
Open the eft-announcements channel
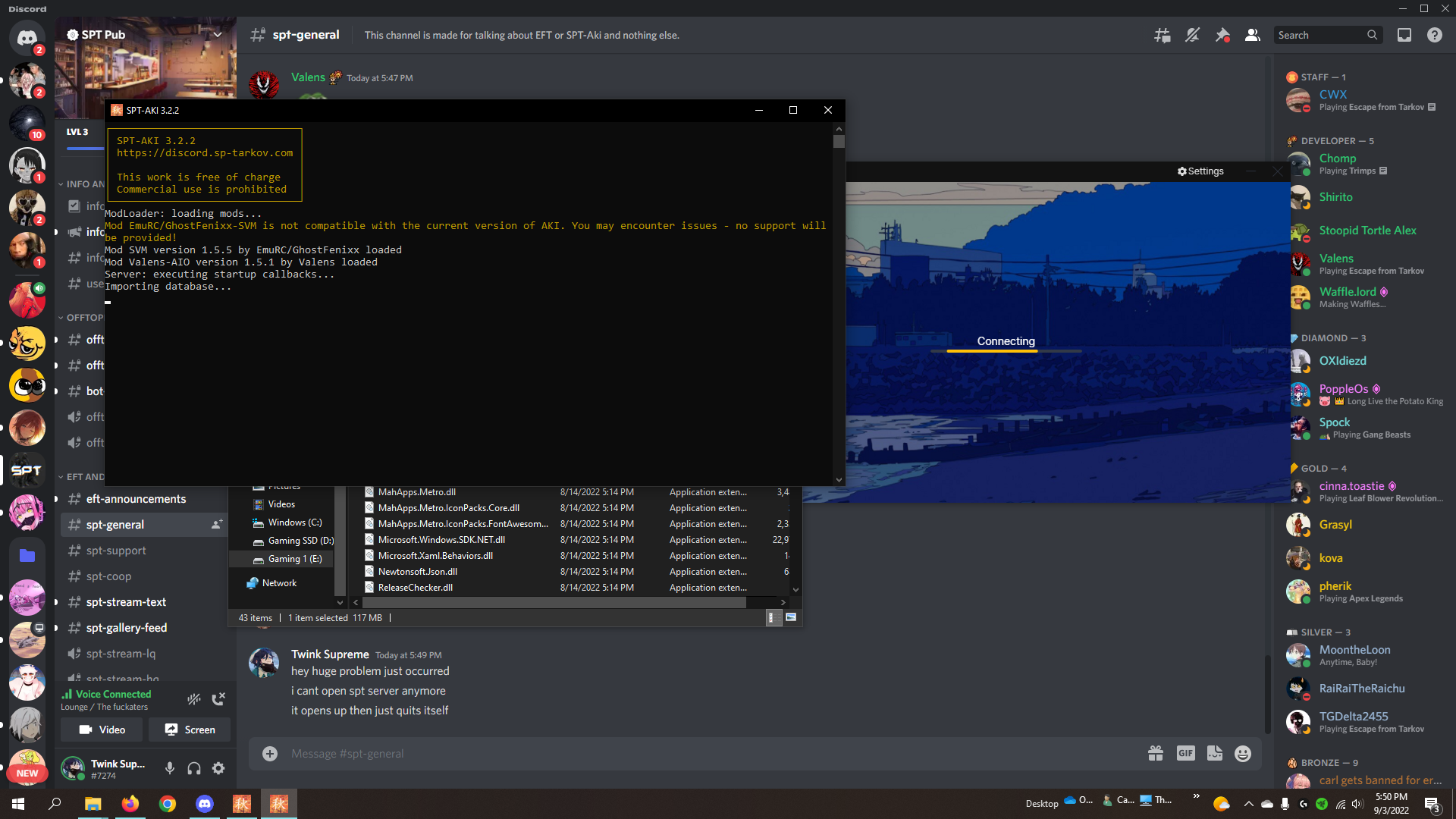coord(136,499)
